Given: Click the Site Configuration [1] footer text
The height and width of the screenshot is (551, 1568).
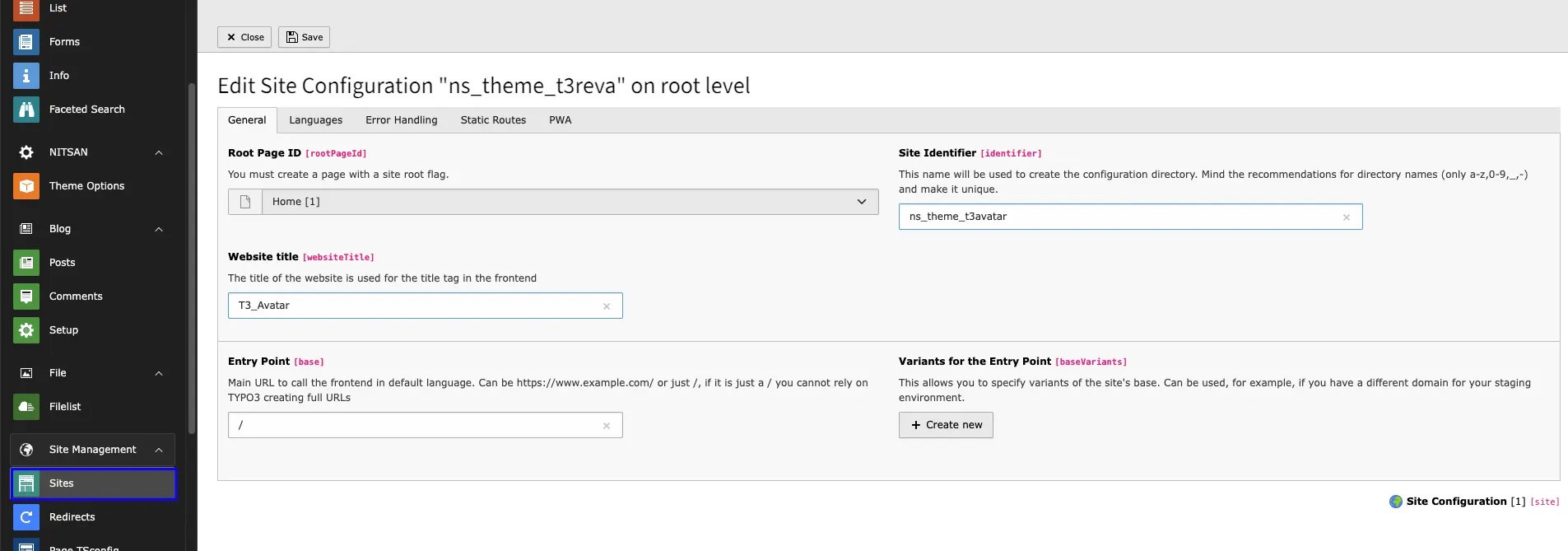Looking at the screenshot, I should 1466,502.
